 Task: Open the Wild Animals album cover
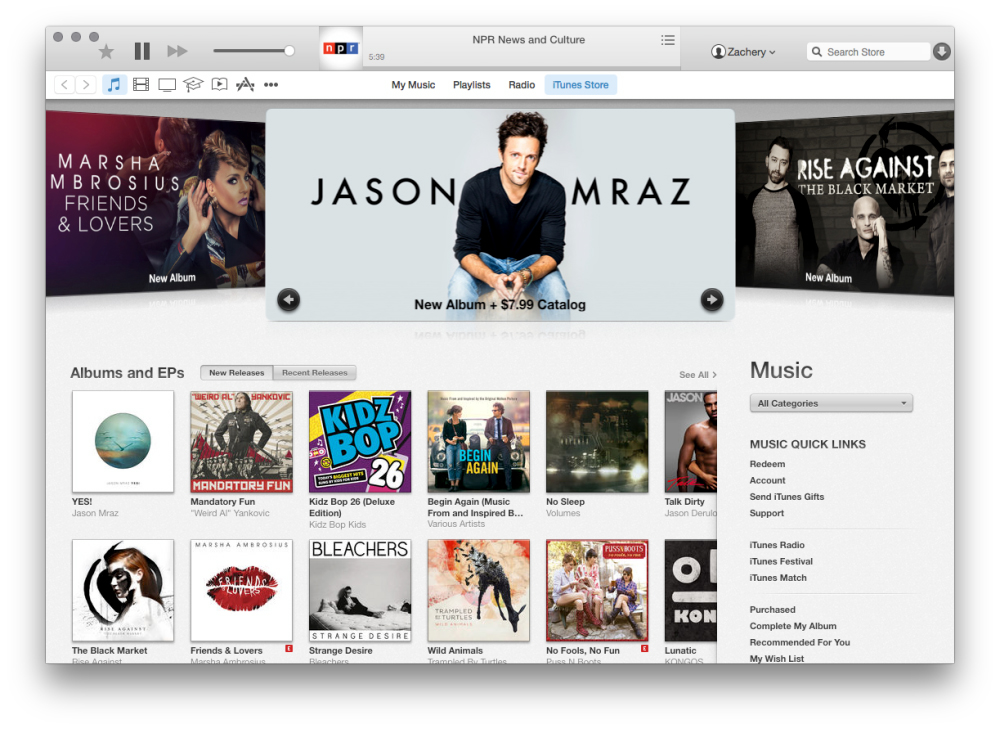pos(478,590)
